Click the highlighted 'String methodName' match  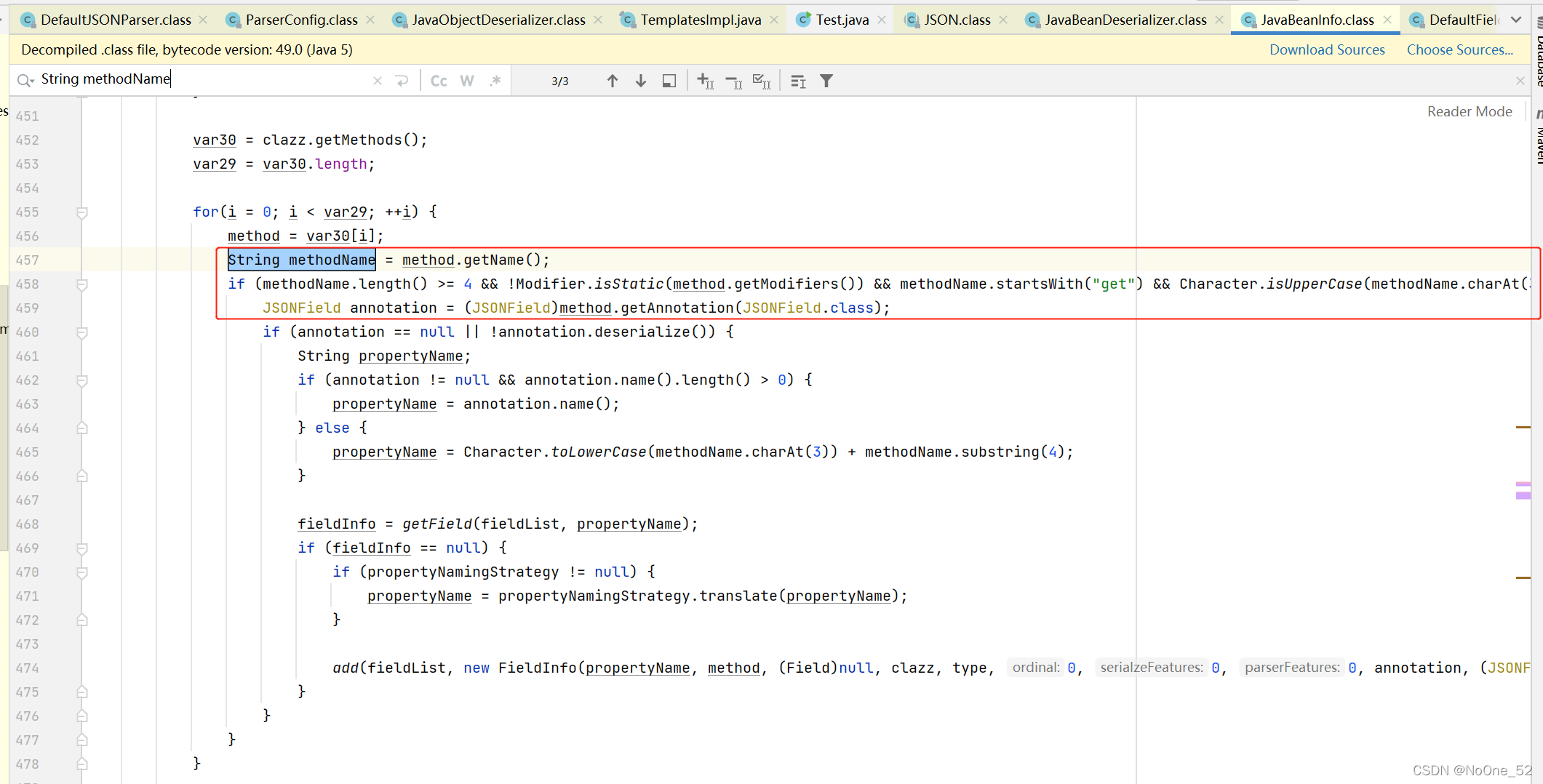point(301,260)
